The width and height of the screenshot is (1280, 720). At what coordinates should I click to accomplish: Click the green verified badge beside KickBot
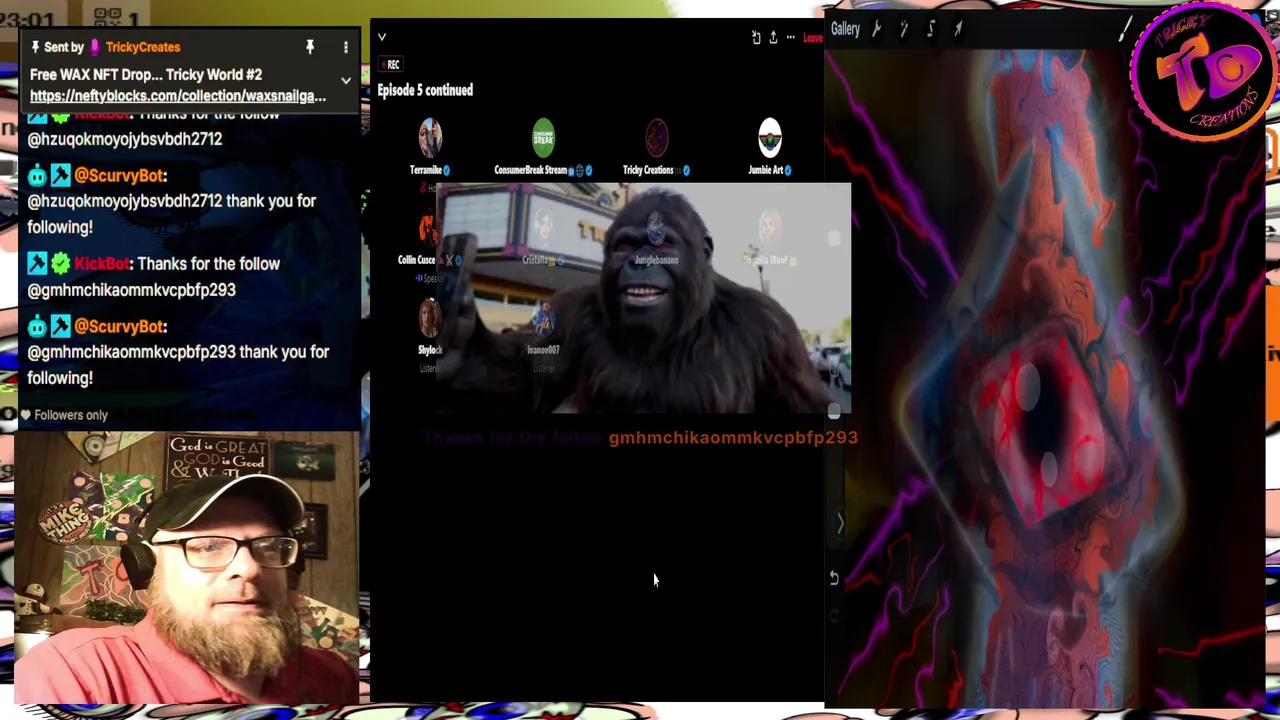point(60,264)
